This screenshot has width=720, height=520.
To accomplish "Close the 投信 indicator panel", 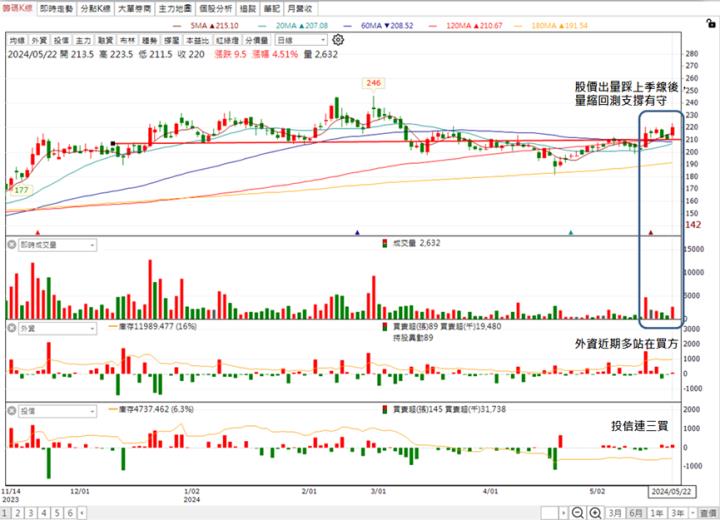I will click(10, 410).
